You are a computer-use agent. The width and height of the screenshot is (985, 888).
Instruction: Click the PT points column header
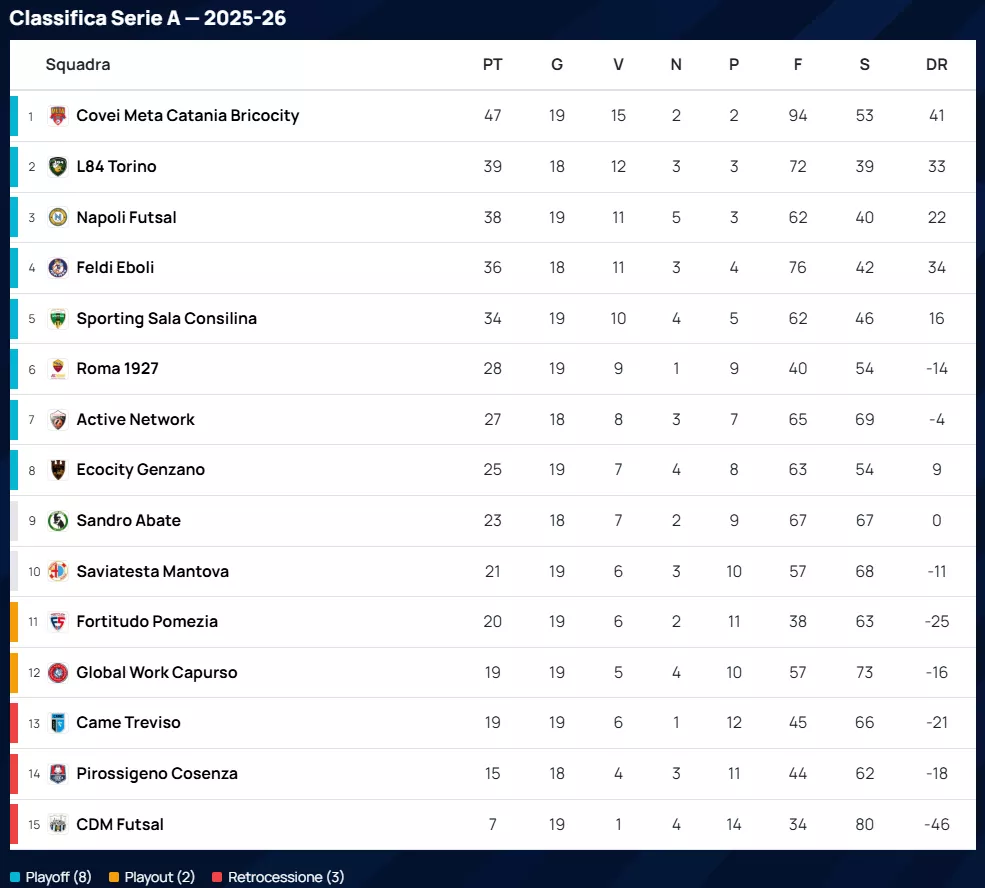[x=492, y=65]
